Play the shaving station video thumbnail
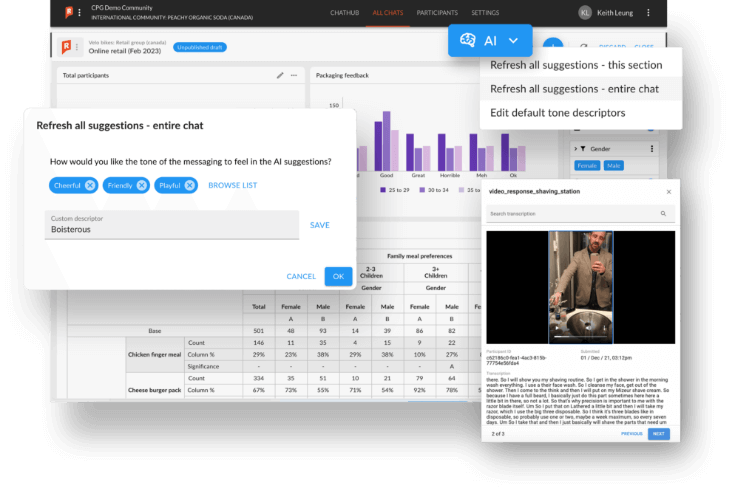 point(579,286)
